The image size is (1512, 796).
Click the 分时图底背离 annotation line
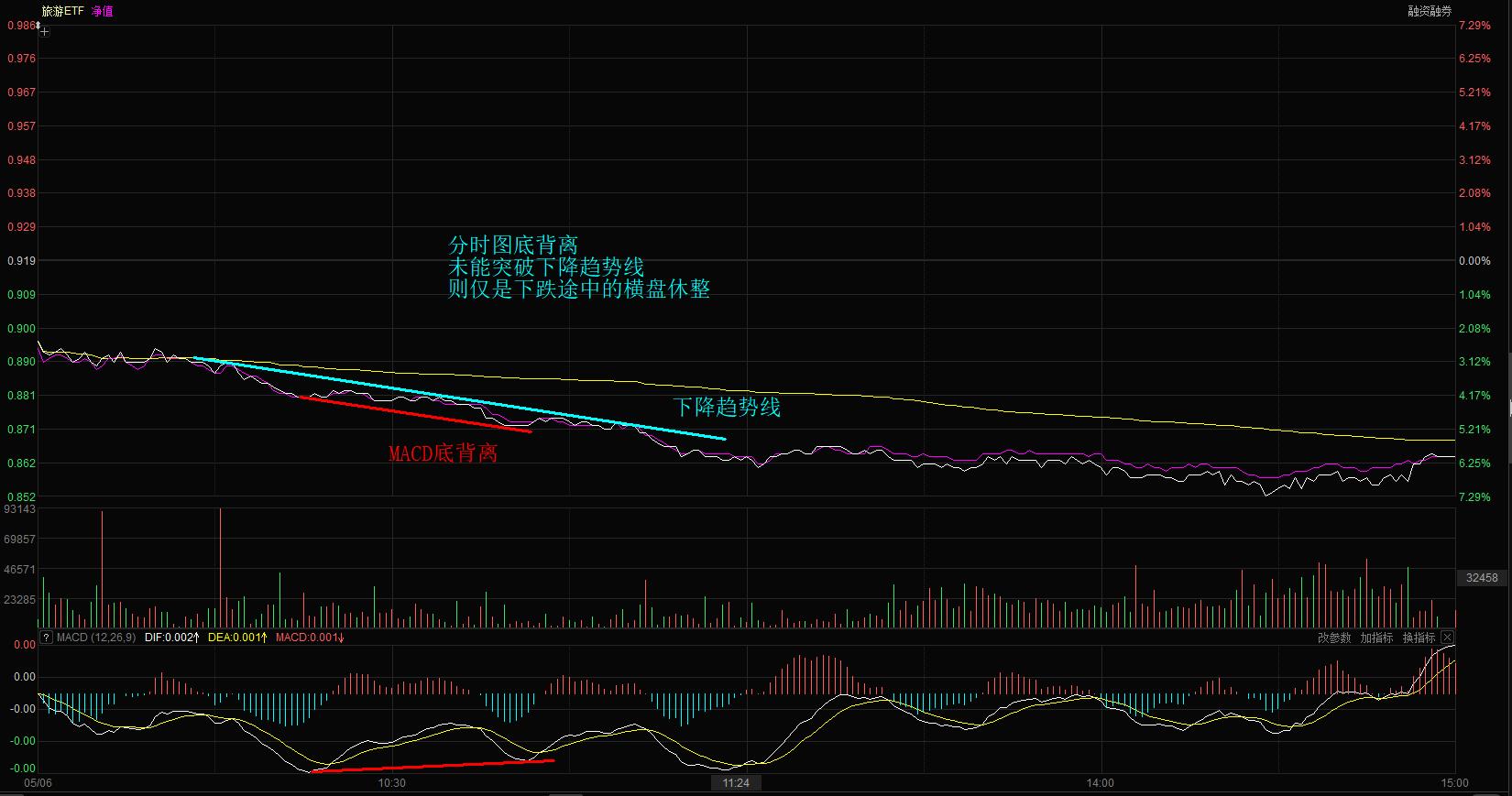point(513,245)
